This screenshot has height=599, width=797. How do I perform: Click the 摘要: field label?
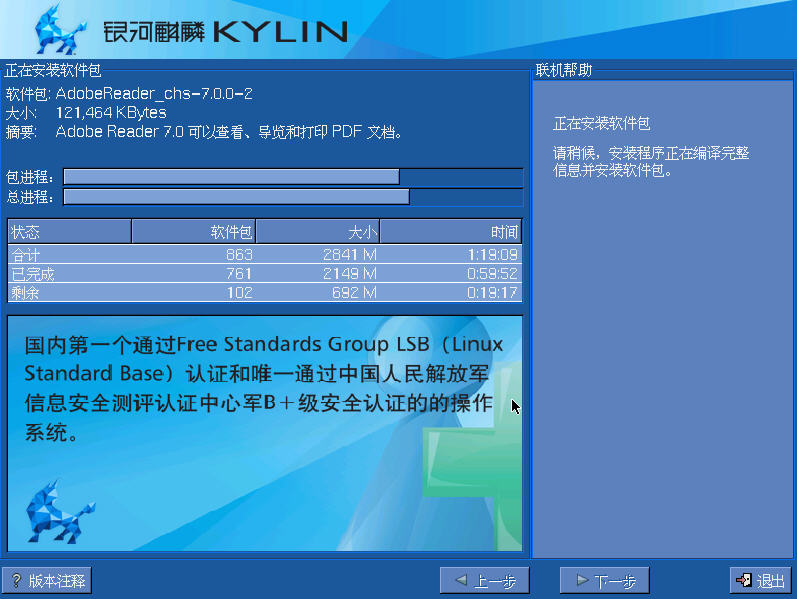tap(21, 132)
